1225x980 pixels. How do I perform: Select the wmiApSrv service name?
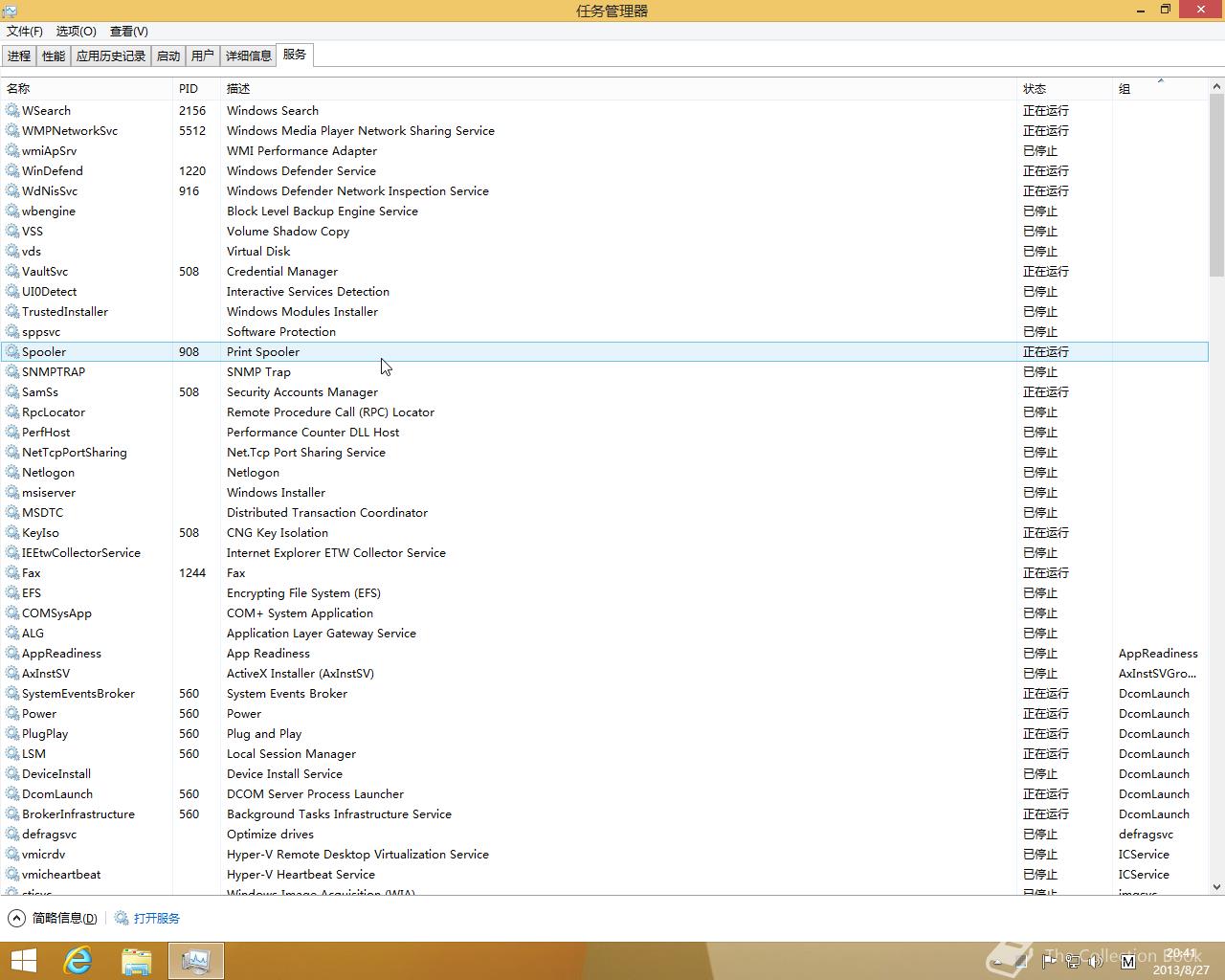49,151
